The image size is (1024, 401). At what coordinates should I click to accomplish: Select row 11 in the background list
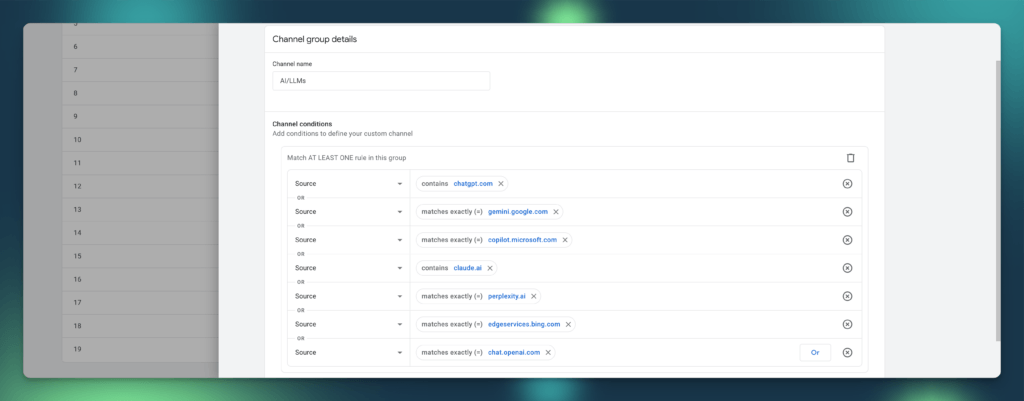coord(140,163)
